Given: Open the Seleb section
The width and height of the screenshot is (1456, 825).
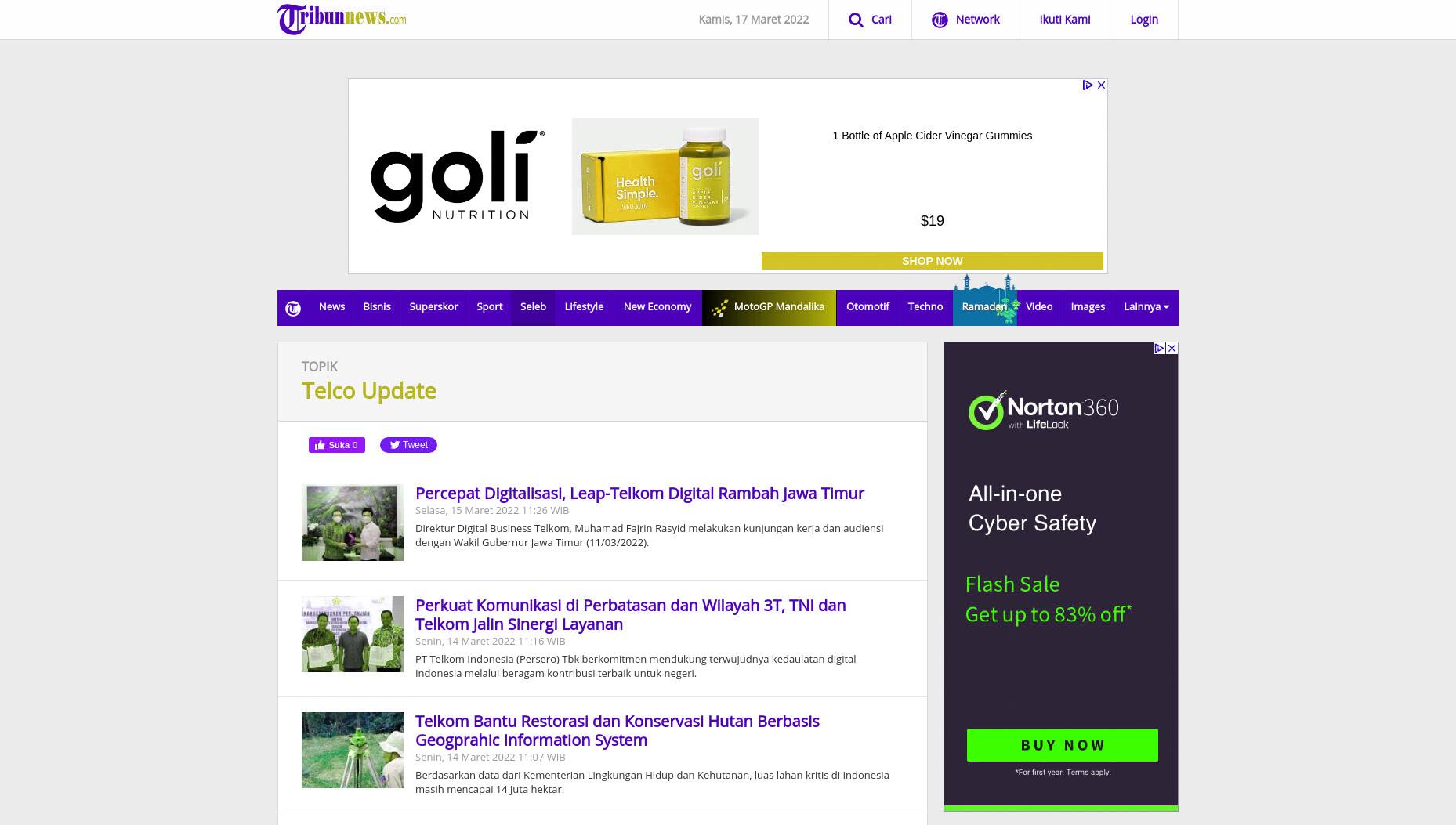Looking at the screenshot, I should 533,306.
